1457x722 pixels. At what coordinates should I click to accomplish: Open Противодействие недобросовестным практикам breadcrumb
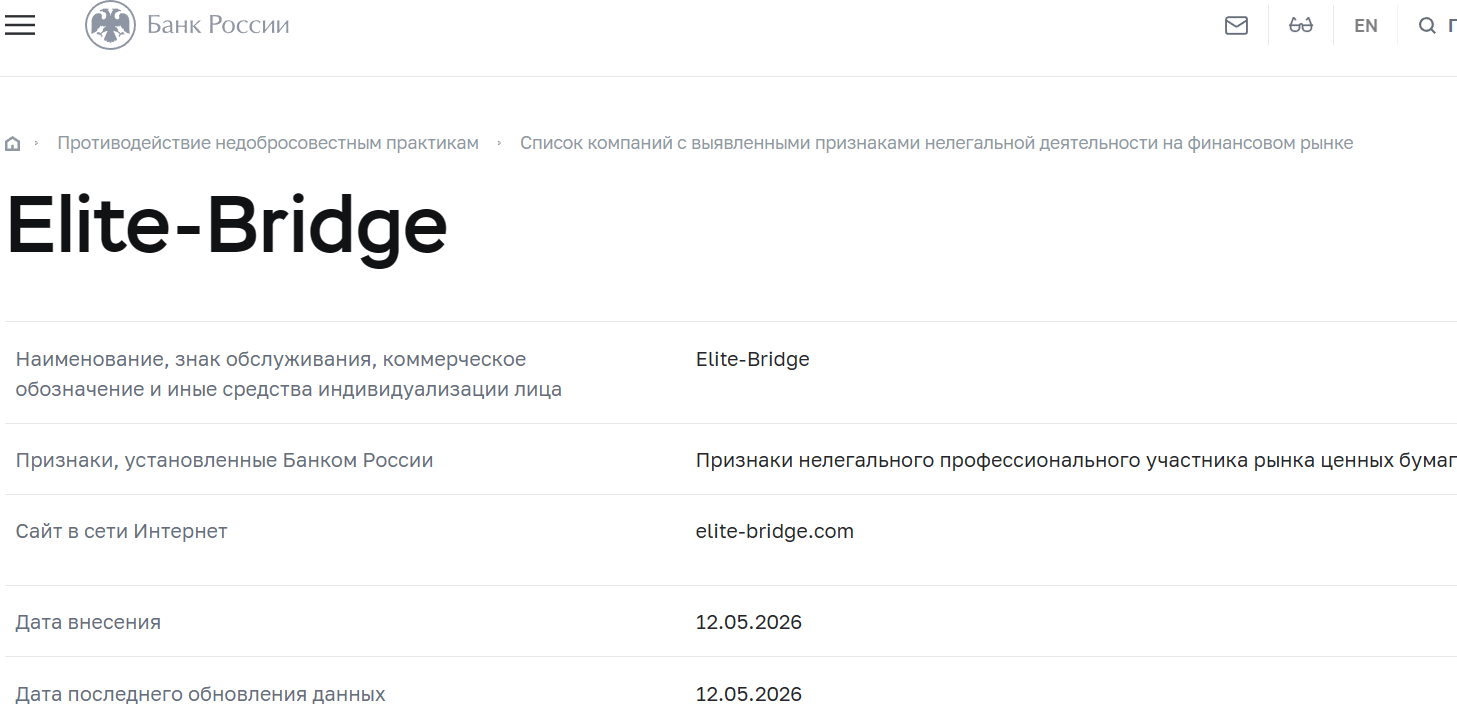(x=268, y=143)
